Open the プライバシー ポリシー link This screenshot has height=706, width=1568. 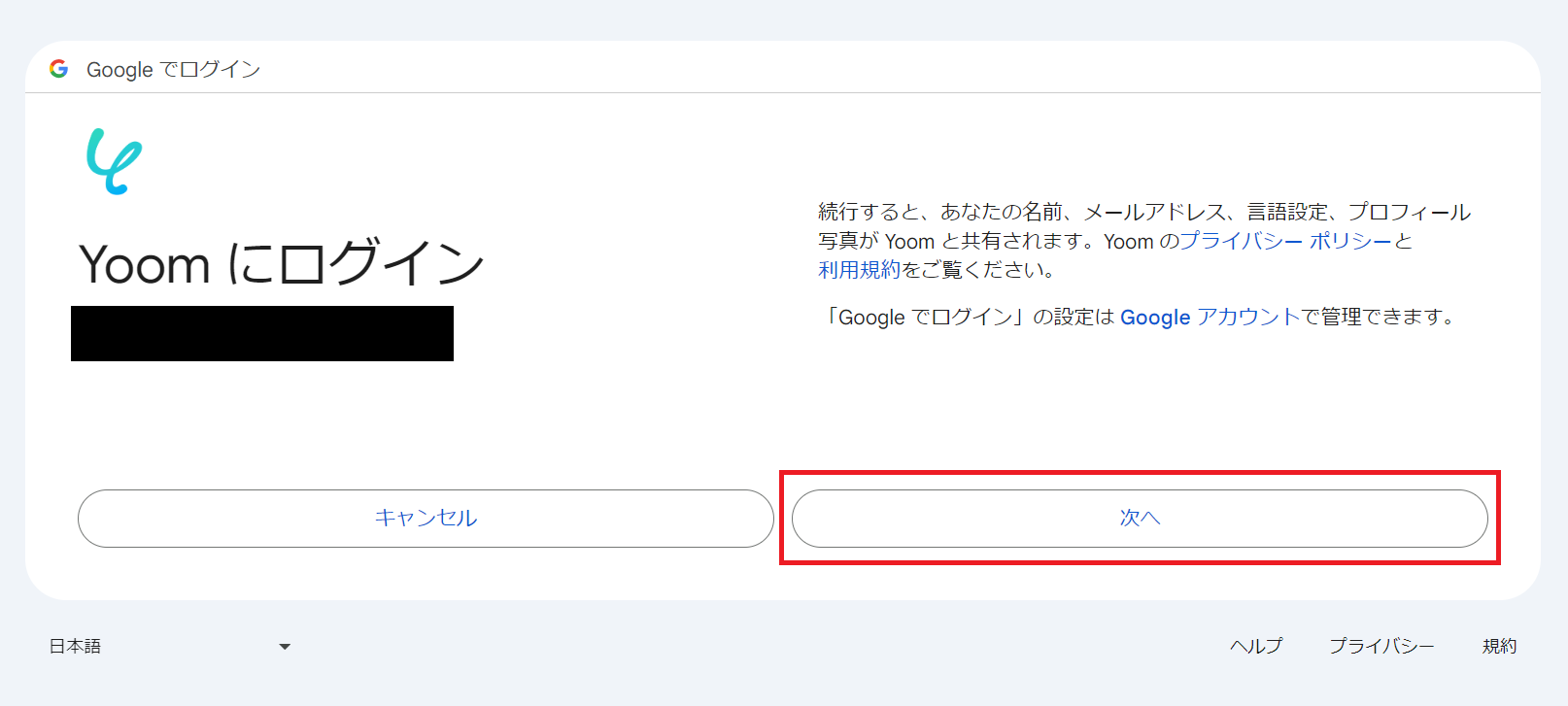click(x=1286, y=241)
